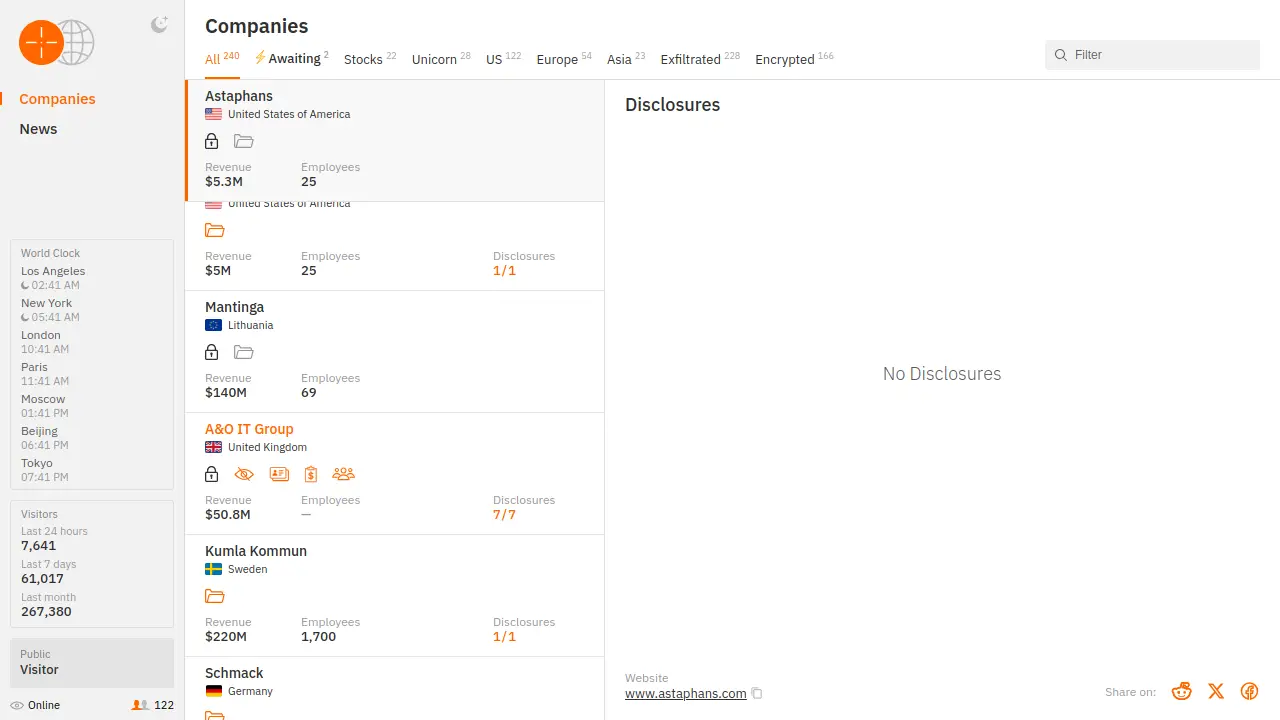Copy the website URL to clipboard
The image size is (1280, 720).
pos(757,694)
